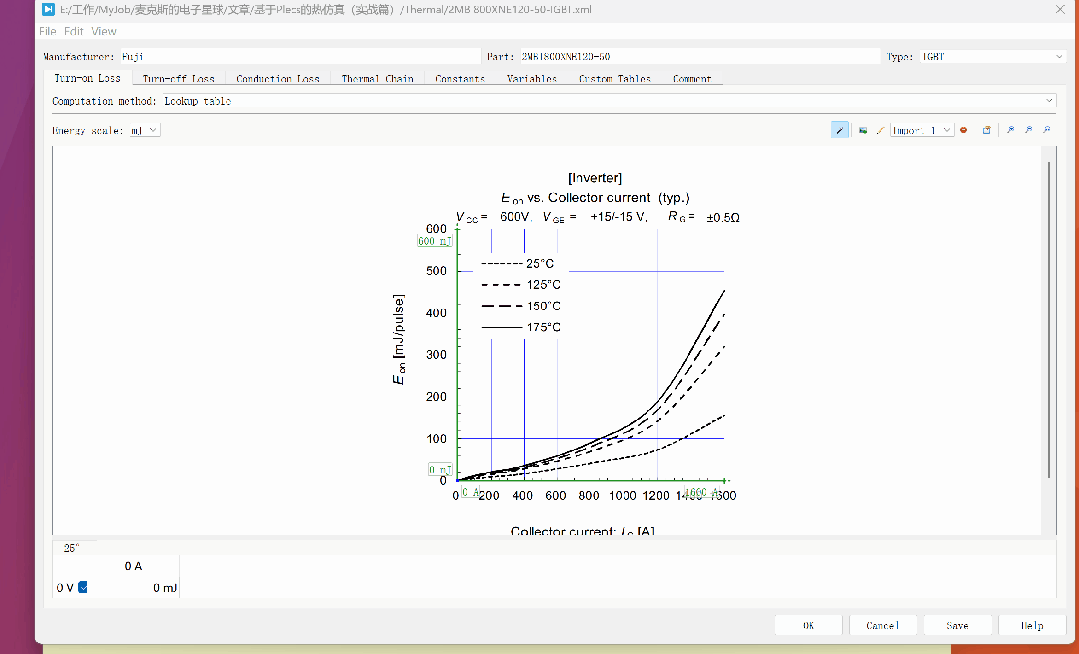1079x654 pixels.
Task: Open the View menu
Action: (x=104, y=31)
